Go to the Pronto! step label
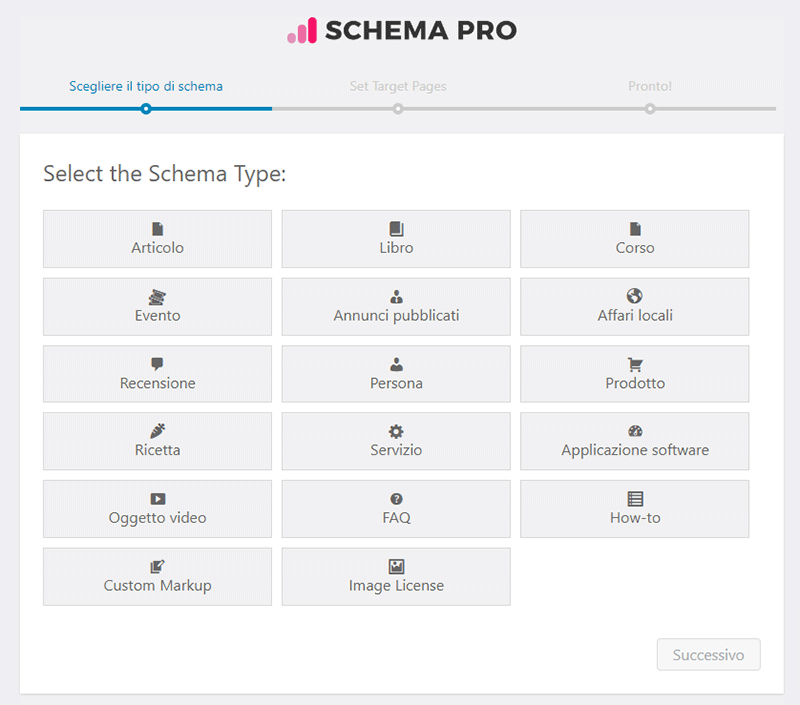800x705 pixels. [650, 86]
